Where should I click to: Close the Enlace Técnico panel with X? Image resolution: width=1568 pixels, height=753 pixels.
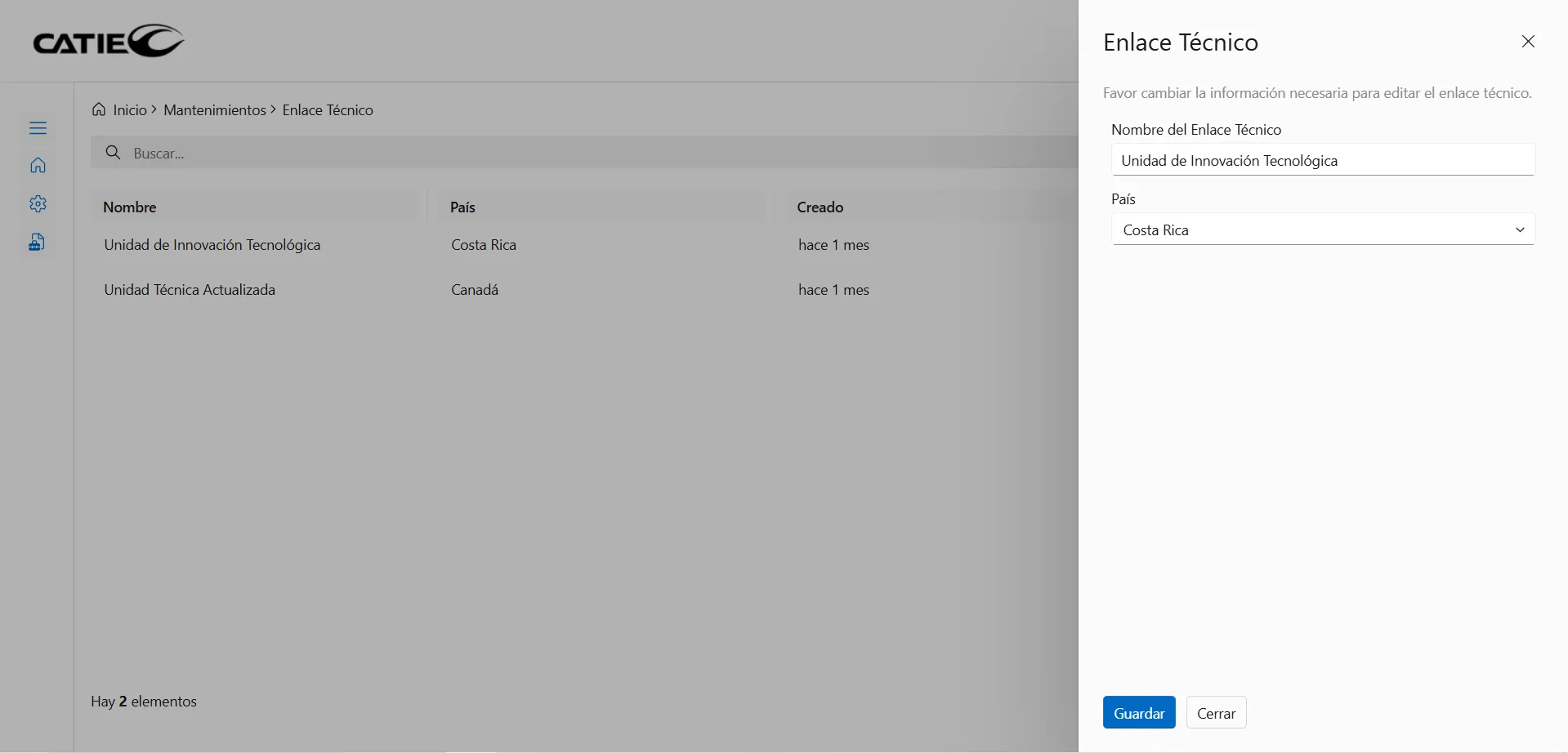click(1528, 42)
